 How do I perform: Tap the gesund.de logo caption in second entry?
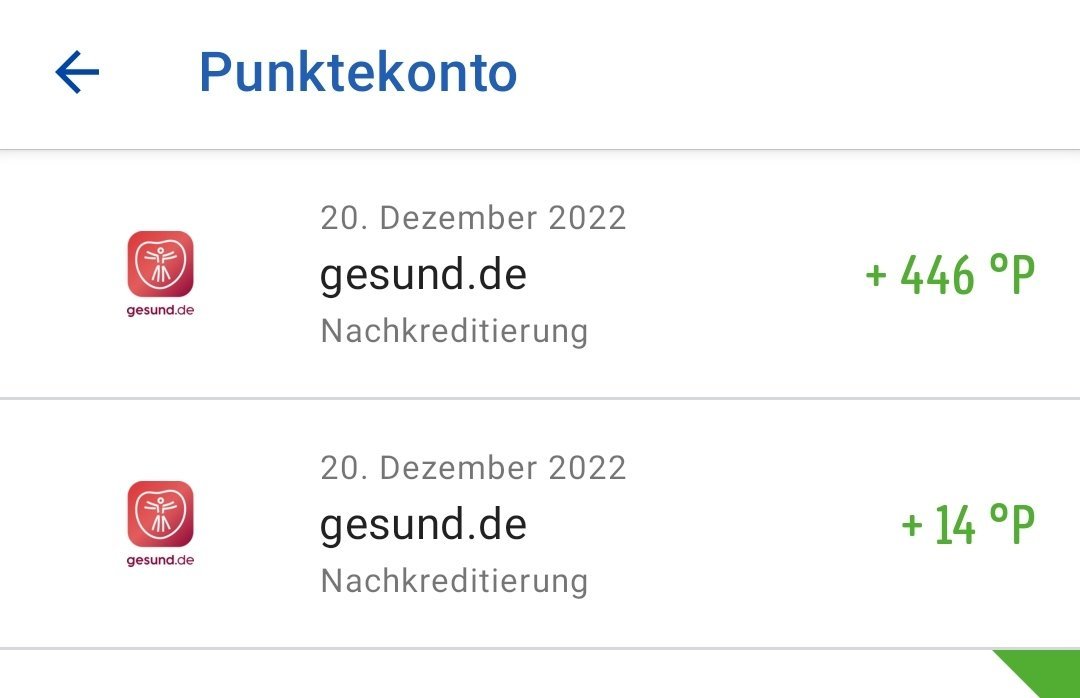coord(160,560)
